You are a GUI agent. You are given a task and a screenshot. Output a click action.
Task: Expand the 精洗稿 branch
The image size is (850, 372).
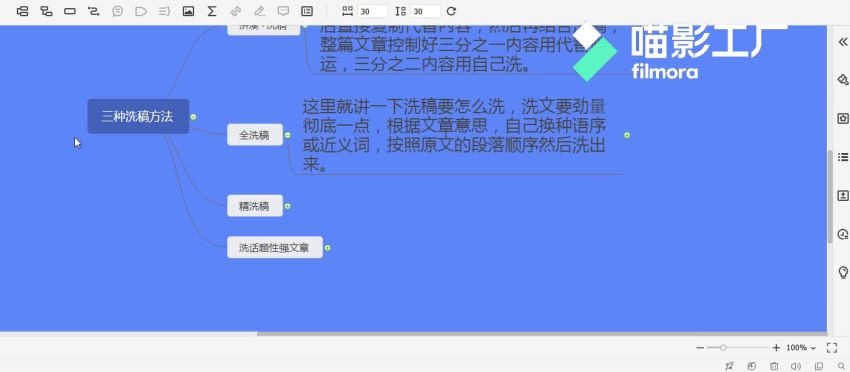tap(287, 206)
